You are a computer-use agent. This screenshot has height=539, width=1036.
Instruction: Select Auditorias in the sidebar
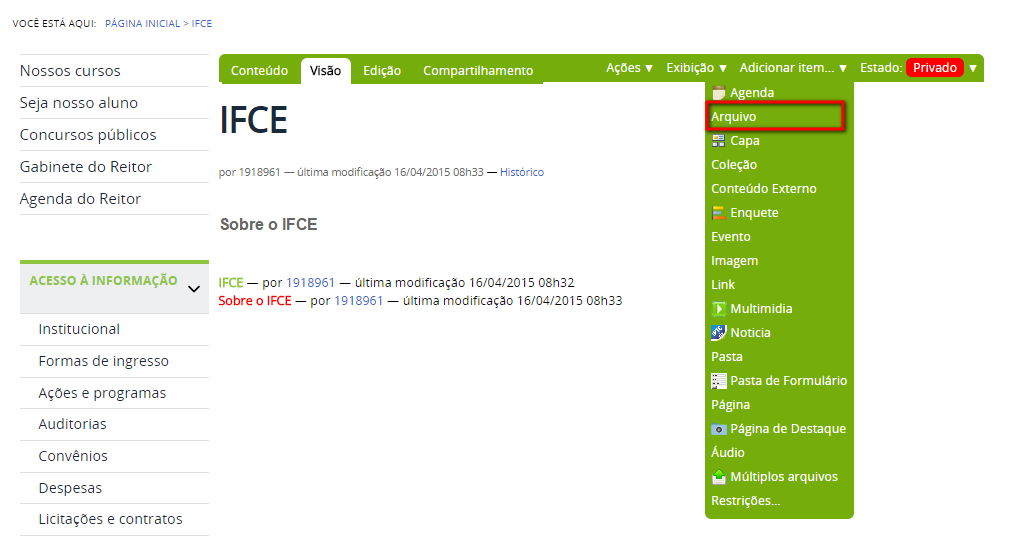tap(72, 424)
